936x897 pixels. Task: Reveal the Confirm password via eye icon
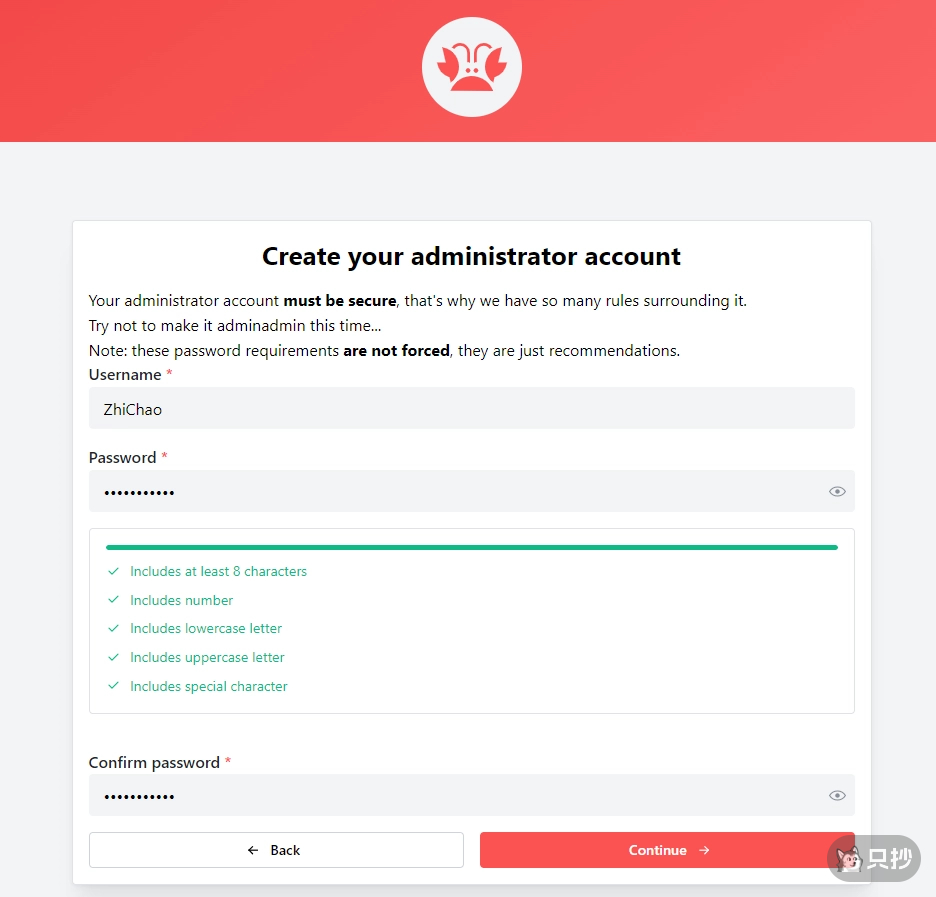point(837,795)
